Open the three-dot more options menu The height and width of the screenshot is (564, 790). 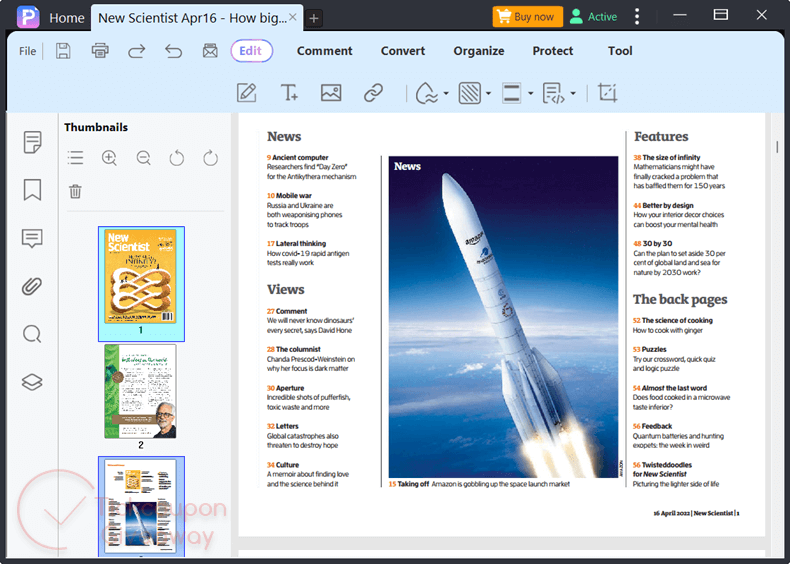click(x=637, y=17)
